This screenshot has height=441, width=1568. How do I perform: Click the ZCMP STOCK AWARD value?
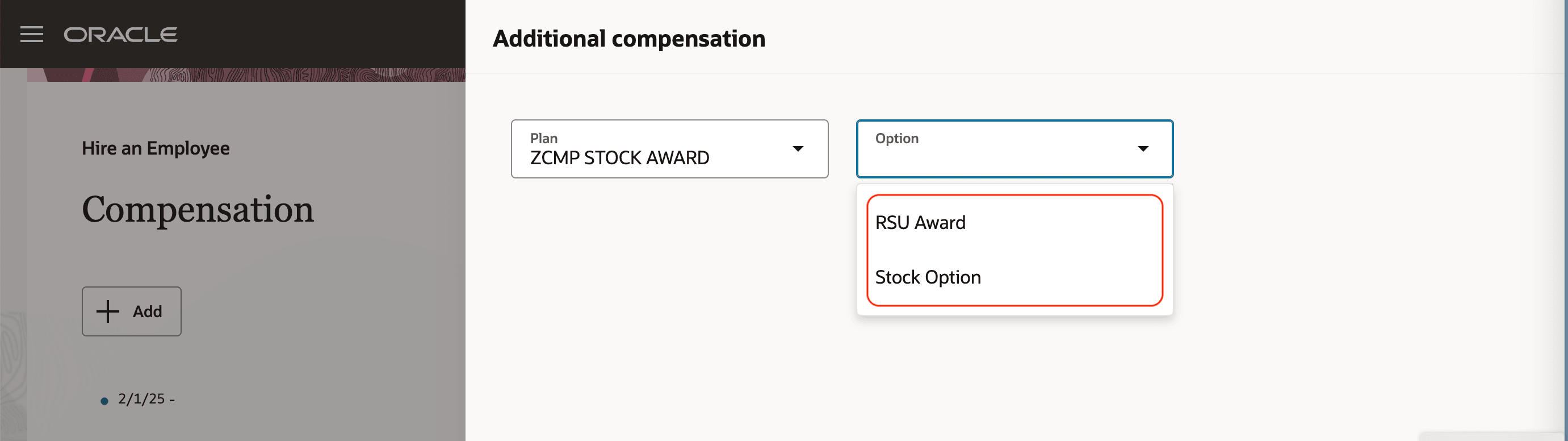619,159
